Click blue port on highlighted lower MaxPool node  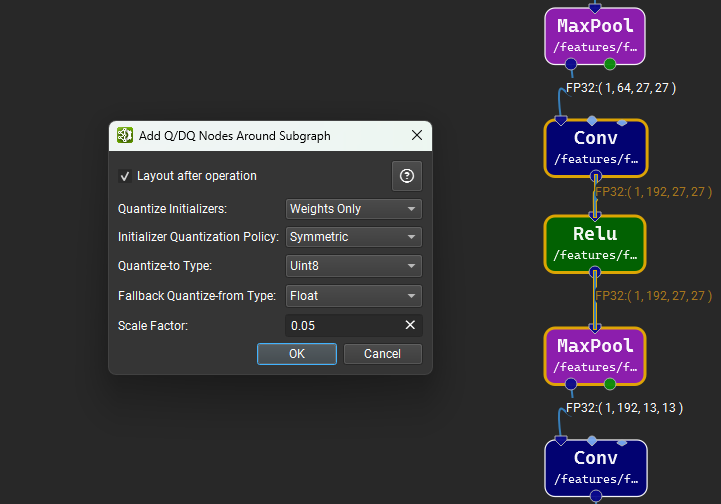point(571,384)
